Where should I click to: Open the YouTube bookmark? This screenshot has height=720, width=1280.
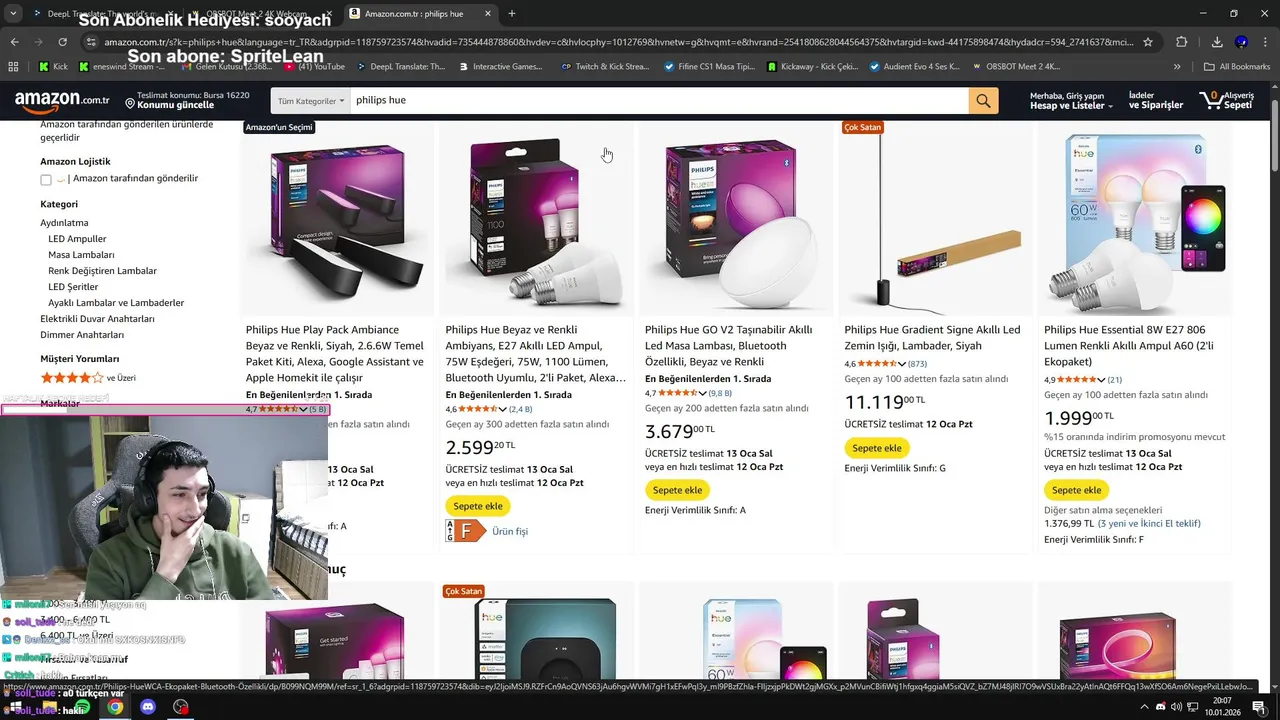pos(315,67)
